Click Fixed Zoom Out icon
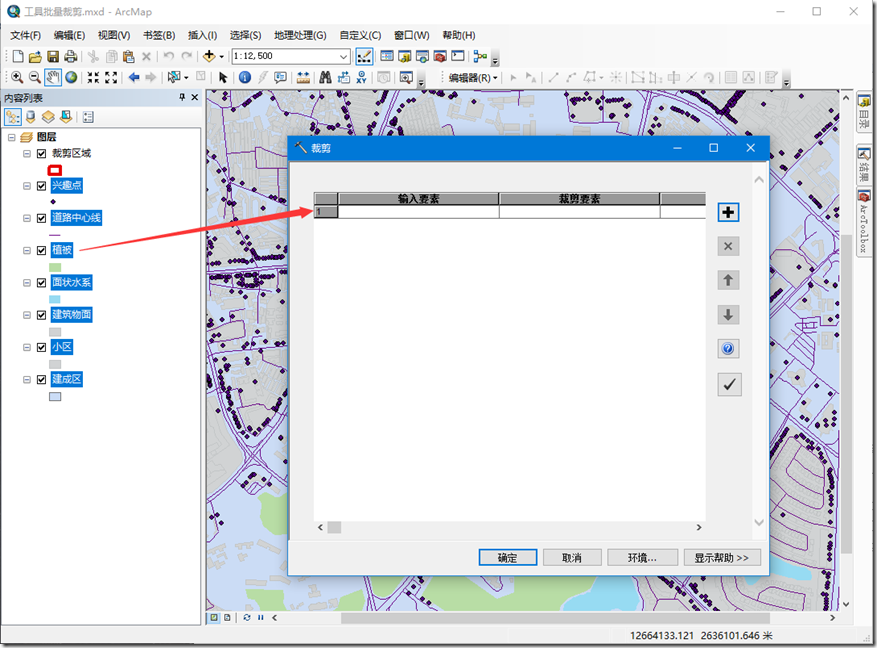Screen dimensions: 877x648 111,77
